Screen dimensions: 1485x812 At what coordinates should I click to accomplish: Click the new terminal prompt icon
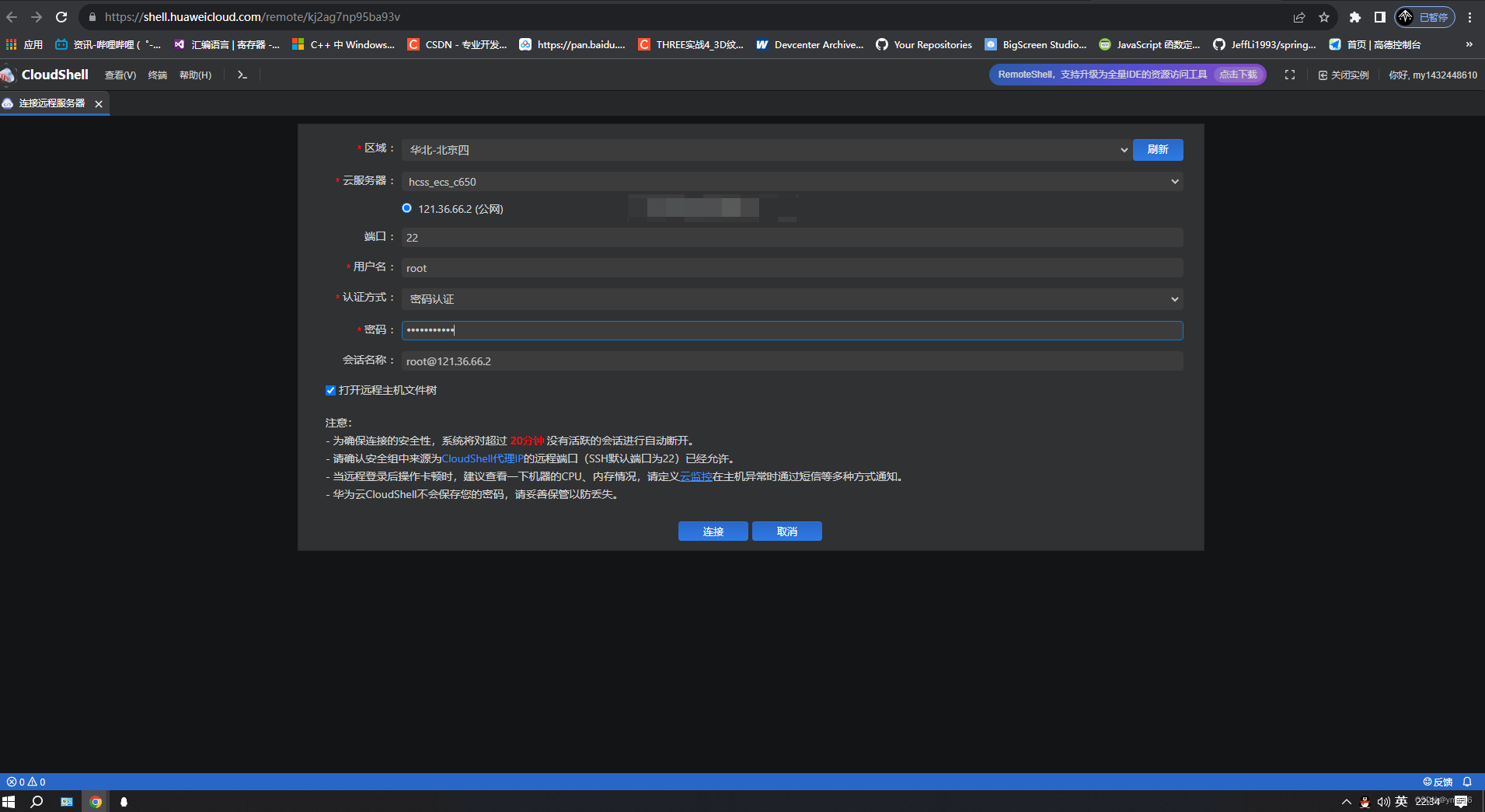tap(242, 75)
